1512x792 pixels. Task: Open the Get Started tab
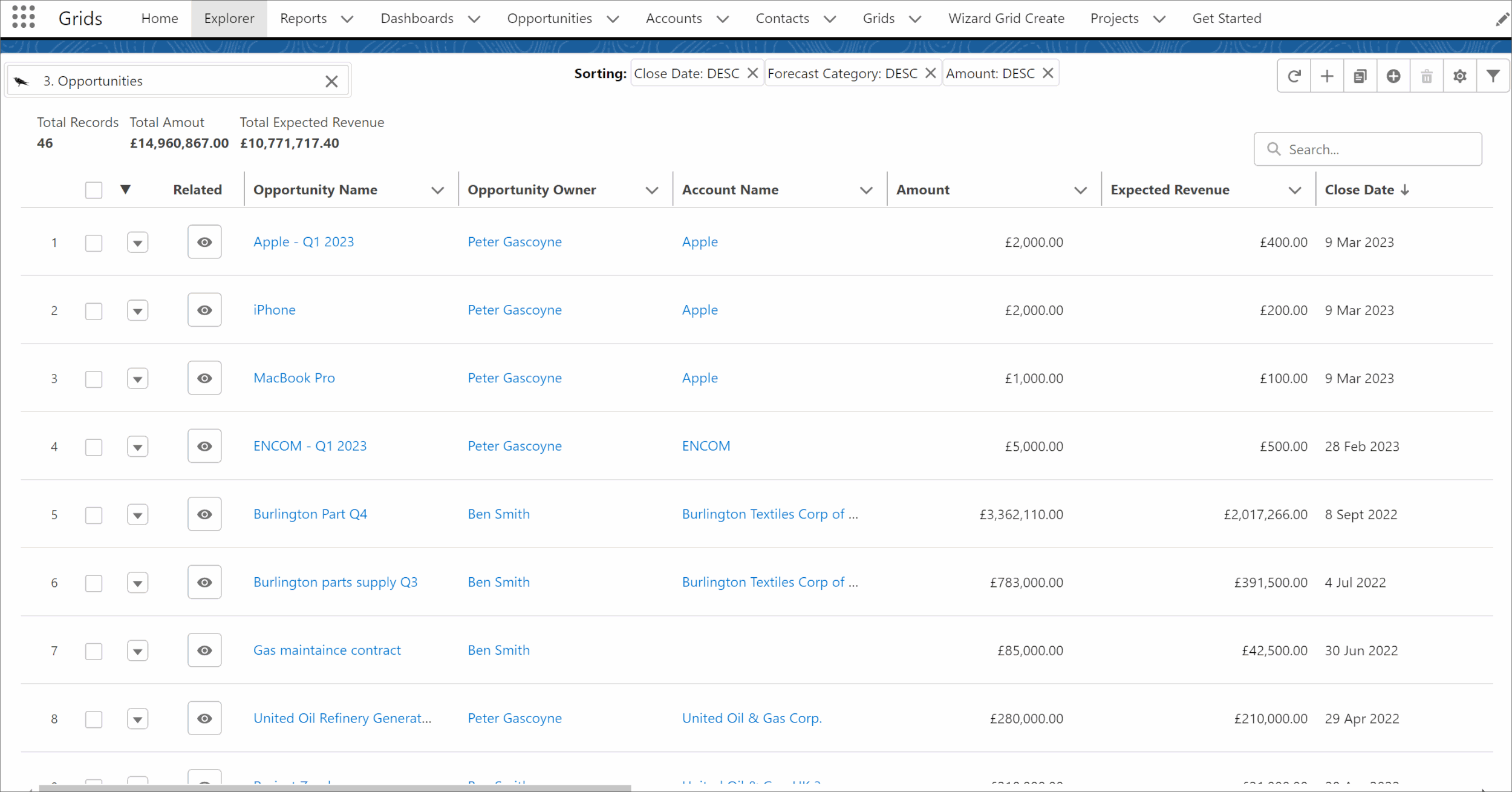click(x=1227, y=18)
